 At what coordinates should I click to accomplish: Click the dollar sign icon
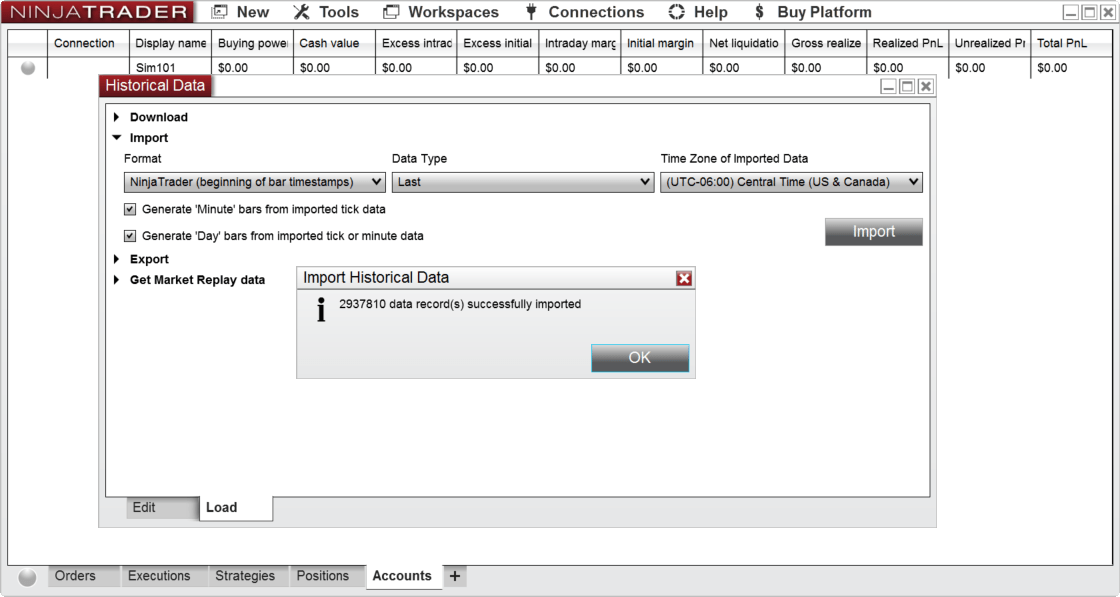(759, 12)
